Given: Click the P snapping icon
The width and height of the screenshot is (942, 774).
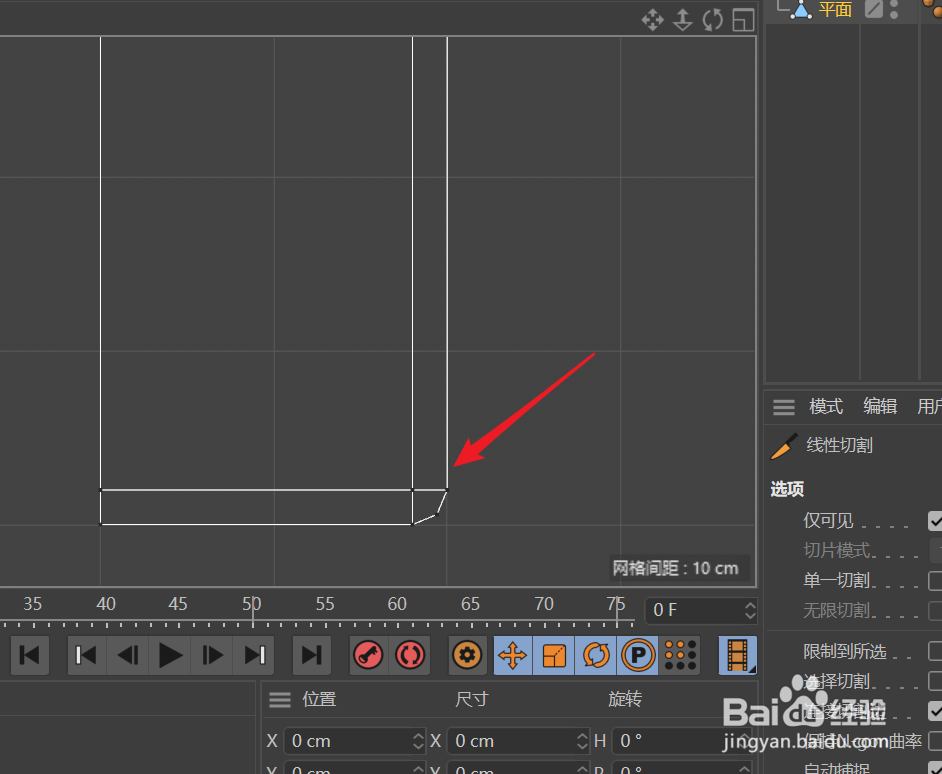Looking at the screenshot, I should pos(637,655).
